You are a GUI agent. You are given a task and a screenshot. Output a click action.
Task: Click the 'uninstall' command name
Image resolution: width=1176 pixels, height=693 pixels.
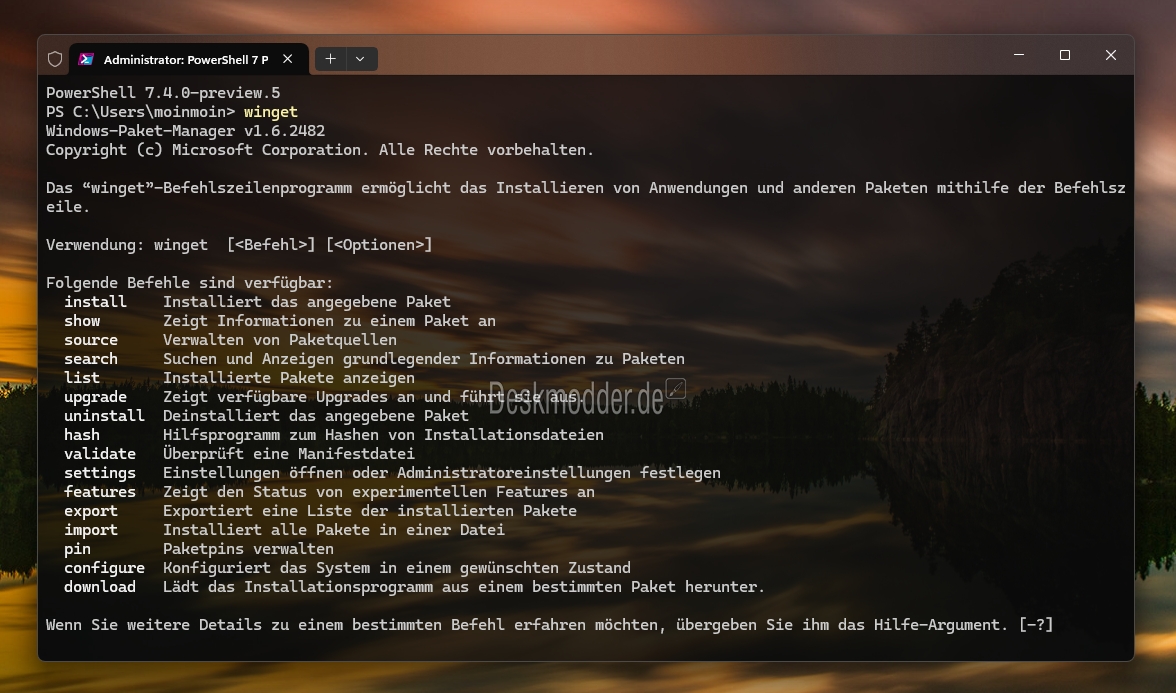pos(104,416)
